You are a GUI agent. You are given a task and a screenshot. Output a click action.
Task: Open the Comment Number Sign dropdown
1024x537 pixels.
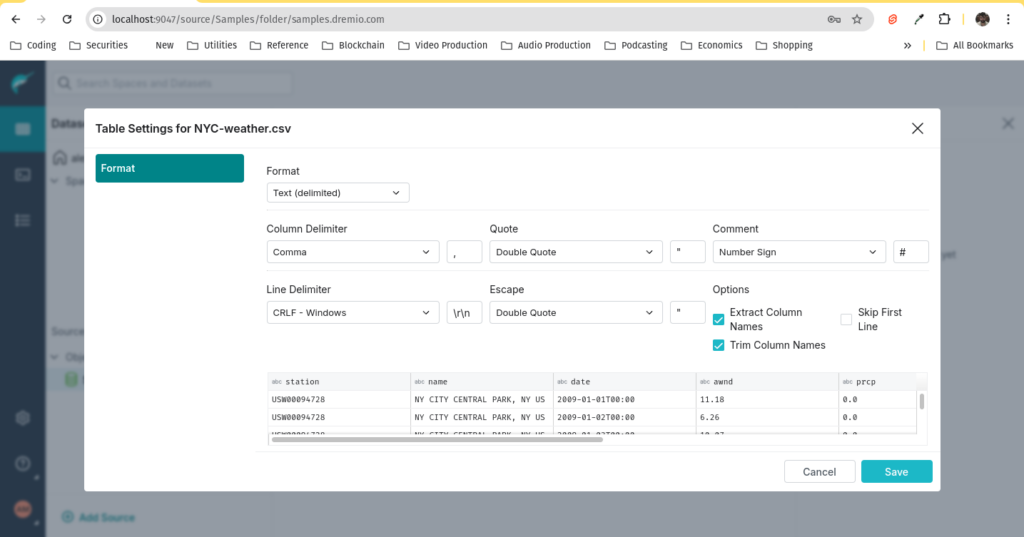pyautogui.click(x=799, y=252)
